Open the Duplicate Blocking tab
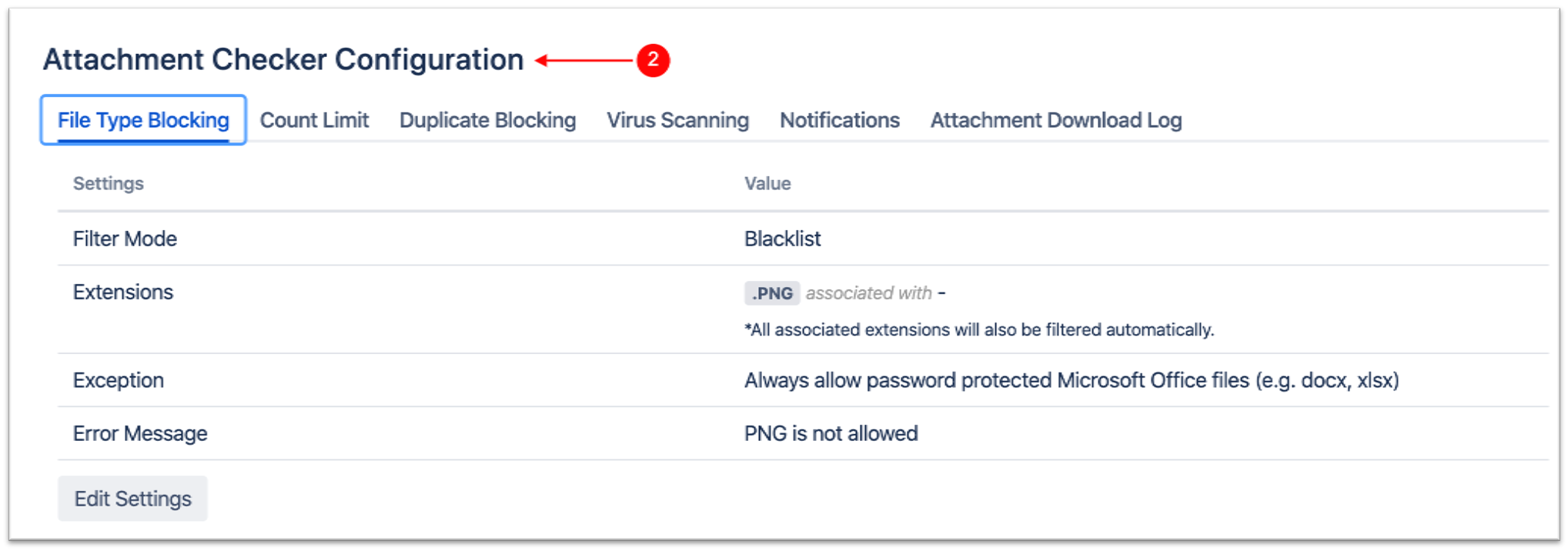 tap(487, 121)
